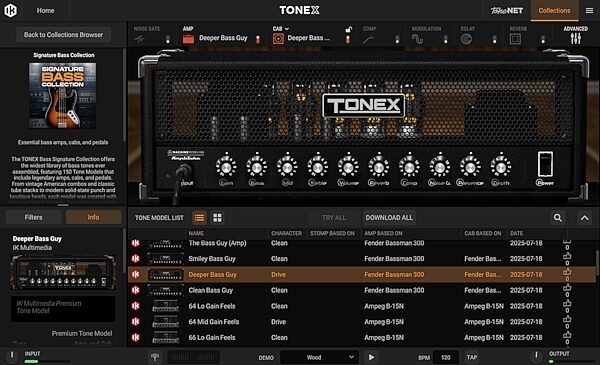Open the Filters tab

click(34, 217)
